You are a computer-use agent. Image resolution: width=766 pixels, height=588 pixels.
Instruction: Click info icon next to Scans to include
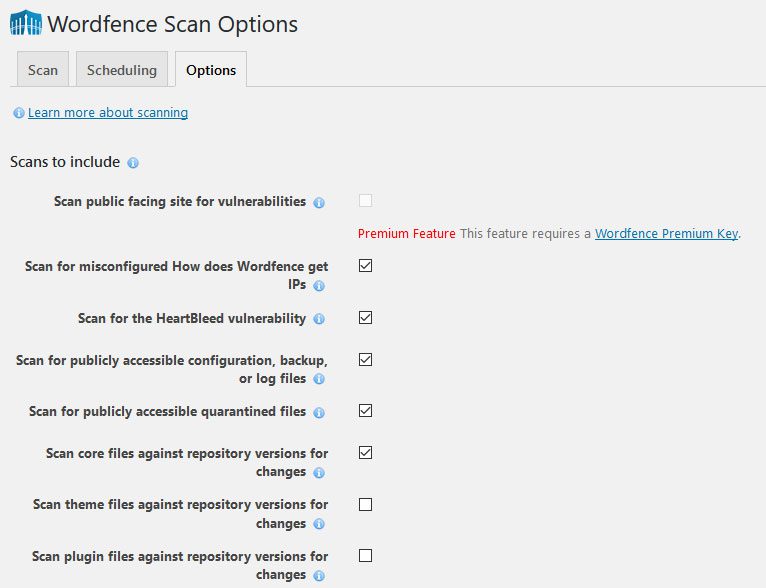coord(133,163)
